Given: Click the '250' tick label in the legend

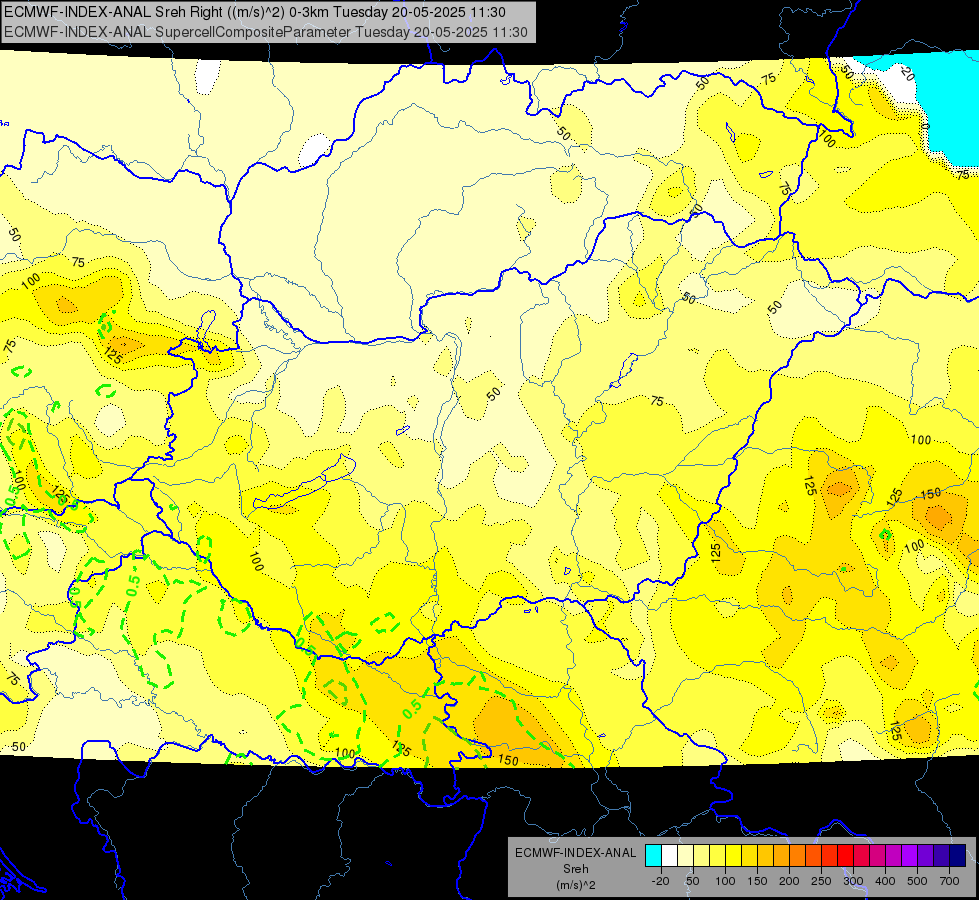Looking at the screenshot, I should [821, 881].
